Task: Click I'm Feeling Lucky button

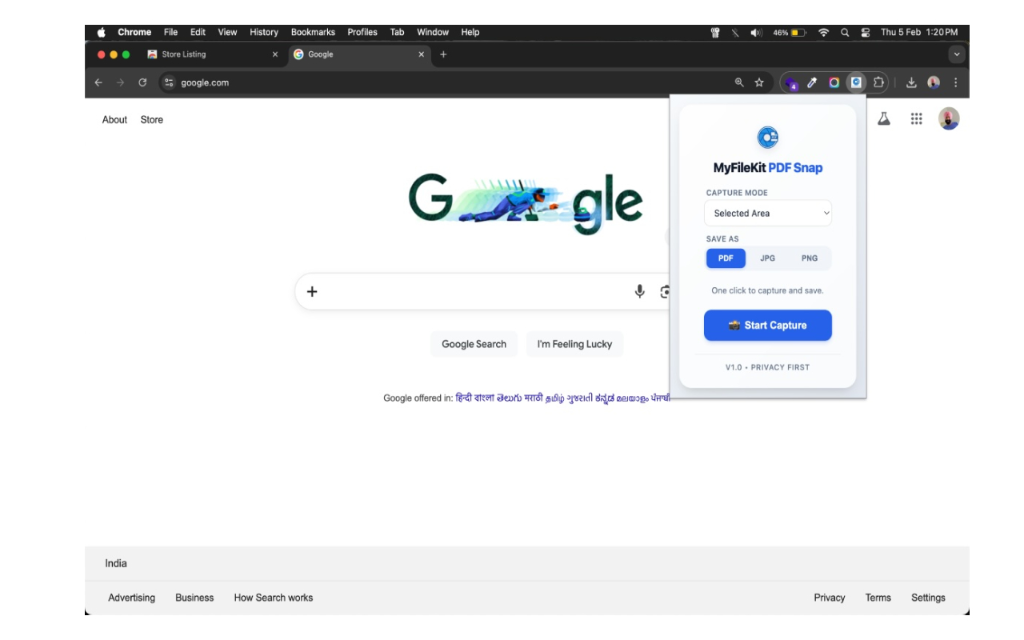Action: tap(575, 344)
